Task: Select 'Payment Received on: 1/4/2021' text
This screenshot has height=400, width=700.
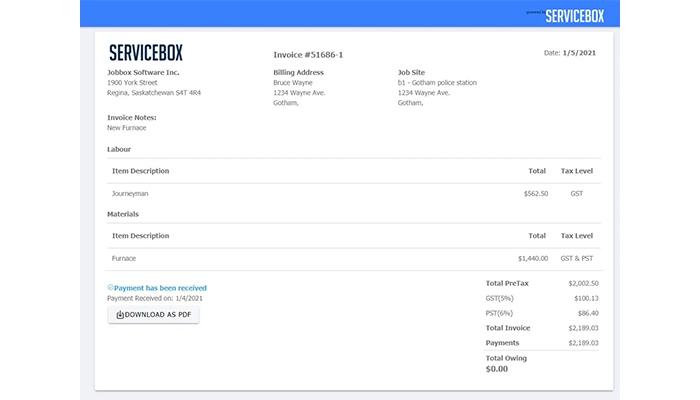Action: (x=154, y=298)
